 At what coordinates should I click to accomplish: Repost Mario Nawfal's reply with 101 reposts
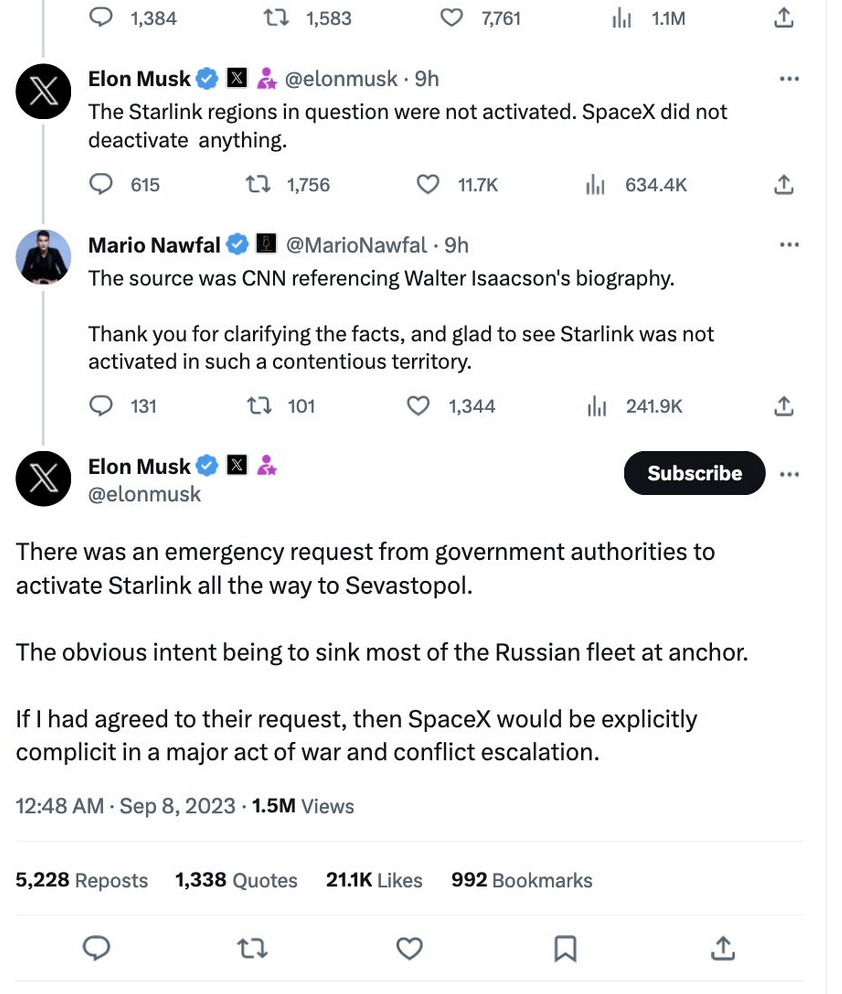tap(258, 406)
